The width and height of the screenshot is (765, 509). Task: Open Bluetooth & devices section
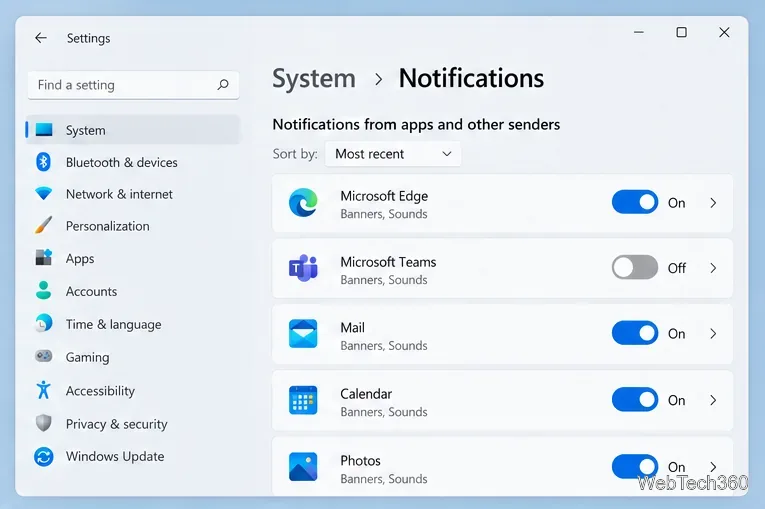[x=133, y=162]
